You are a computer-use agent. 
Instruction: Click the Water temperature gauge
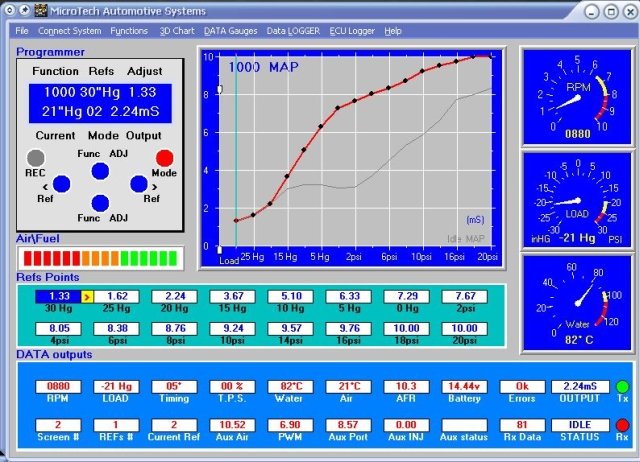[x=577, y=303]
